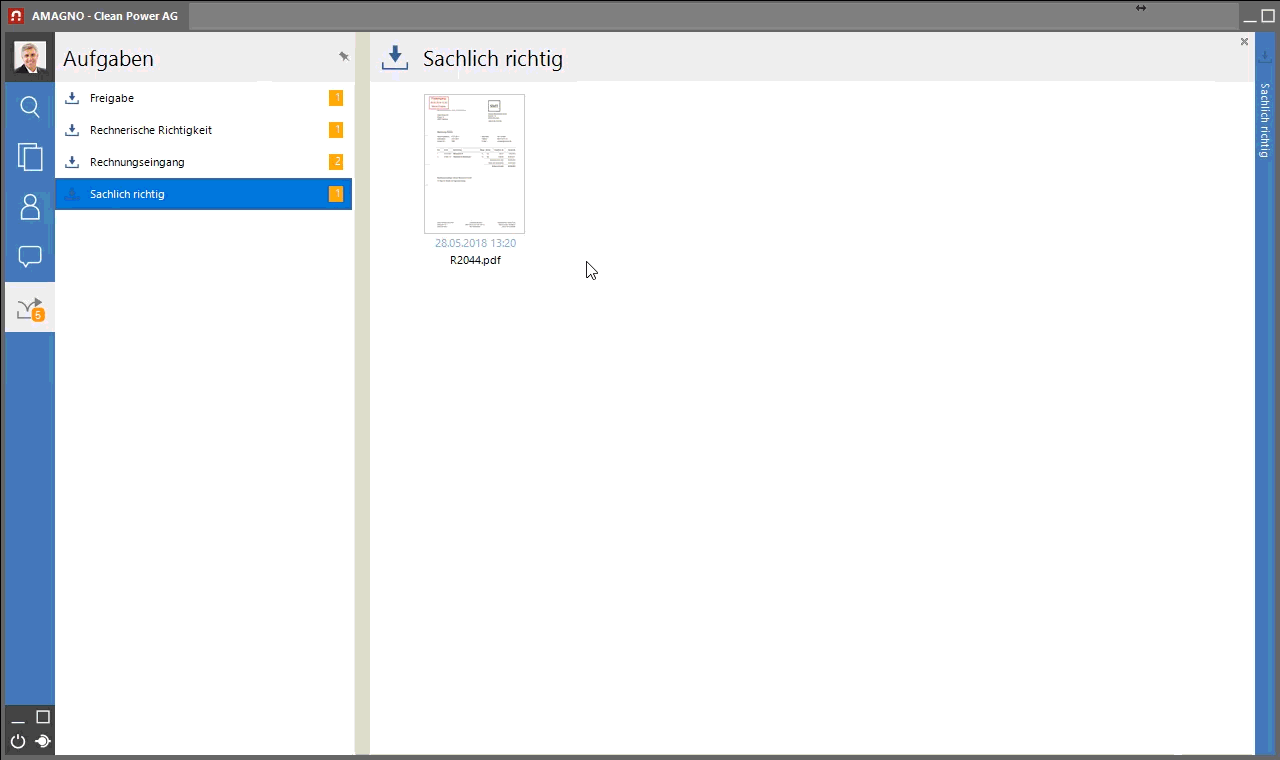
Task: Click the Aufgaben panel heading
Action: tap(108, 59)
